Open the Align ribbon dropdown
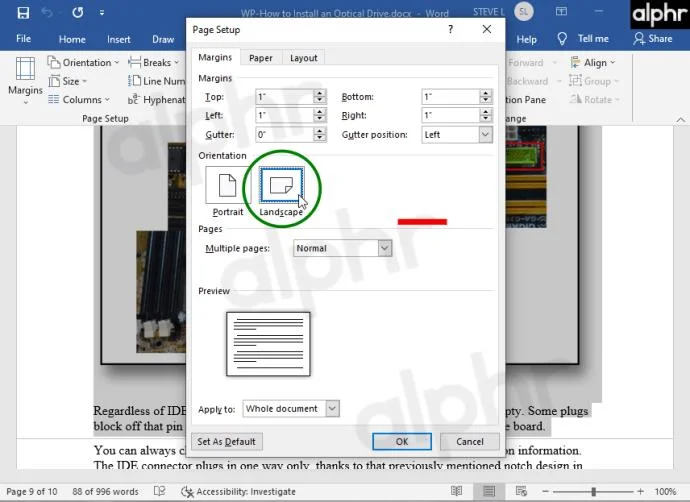690x502 pixels. tap(593, 62)
